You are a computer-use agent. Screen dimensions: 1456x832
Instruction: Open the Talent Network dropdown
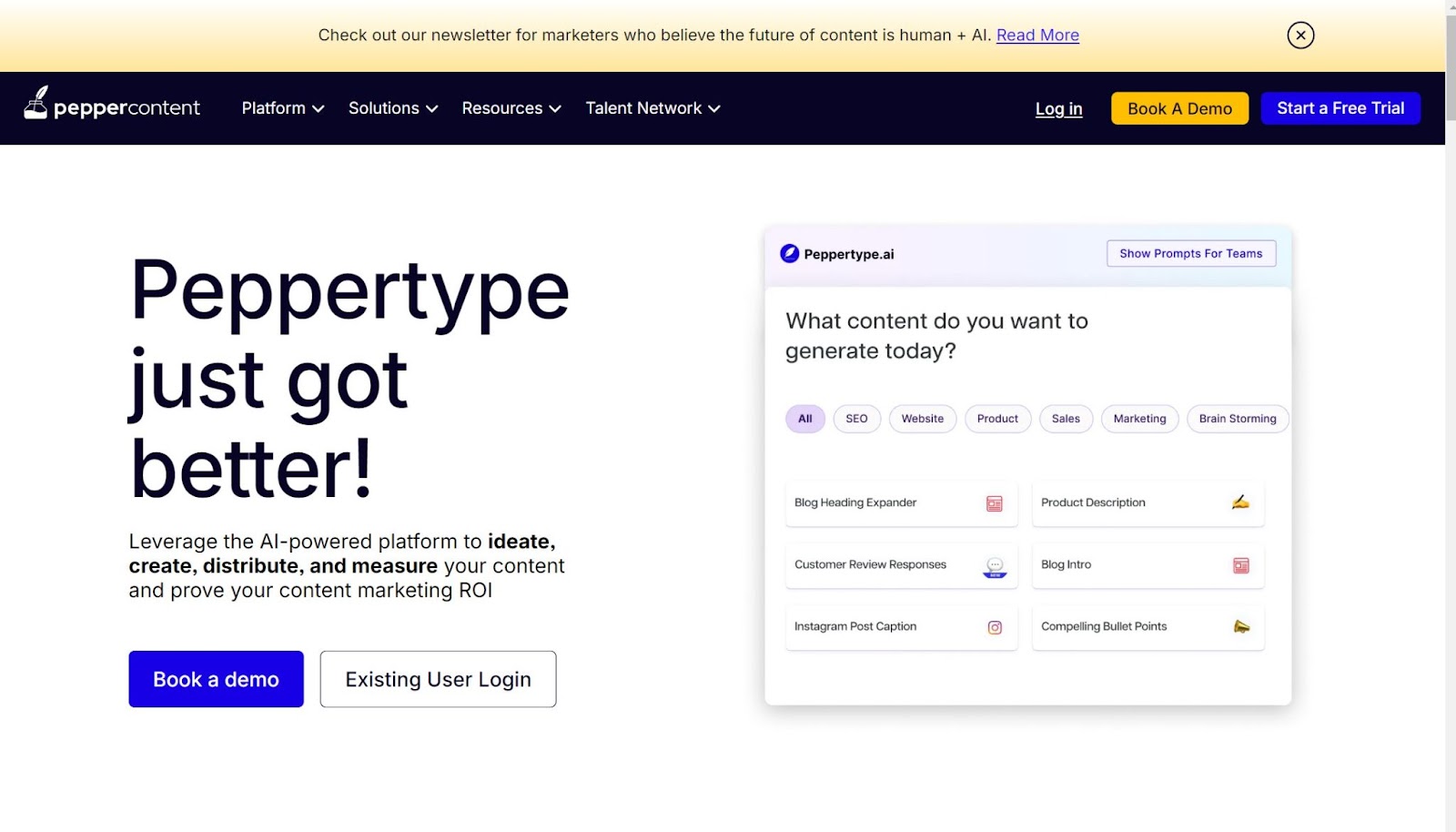653,108
